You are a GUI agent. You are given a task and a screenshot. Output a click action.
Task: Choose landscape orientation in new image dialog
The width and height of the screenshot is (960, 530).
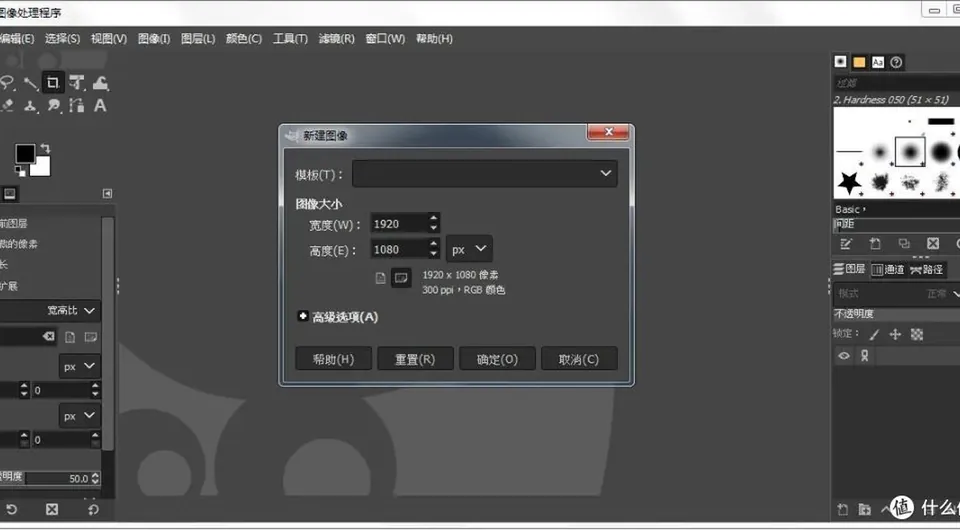point(401,278)
